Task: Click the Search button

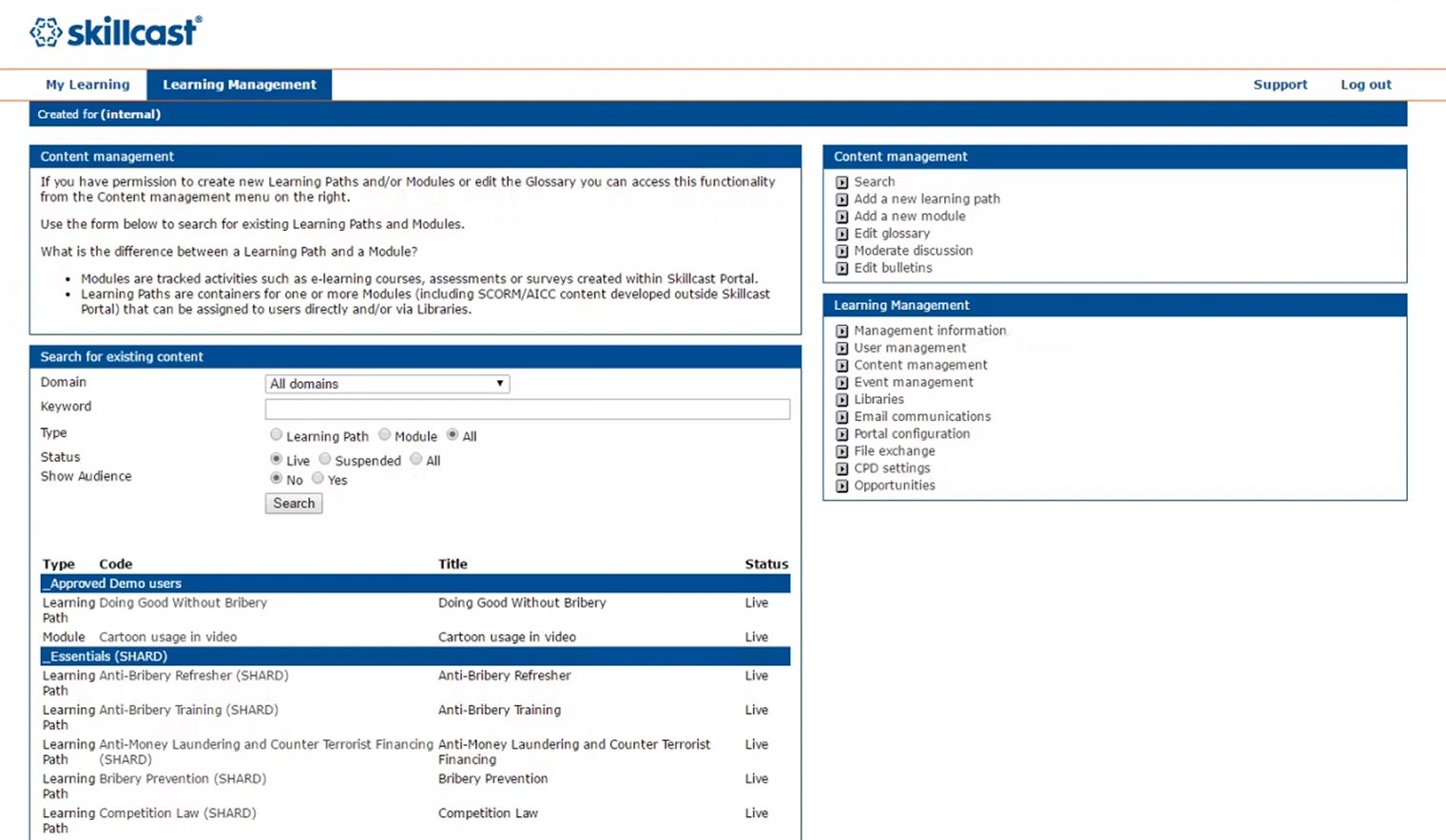Action: pyautogui.click(x=293, y=503)
